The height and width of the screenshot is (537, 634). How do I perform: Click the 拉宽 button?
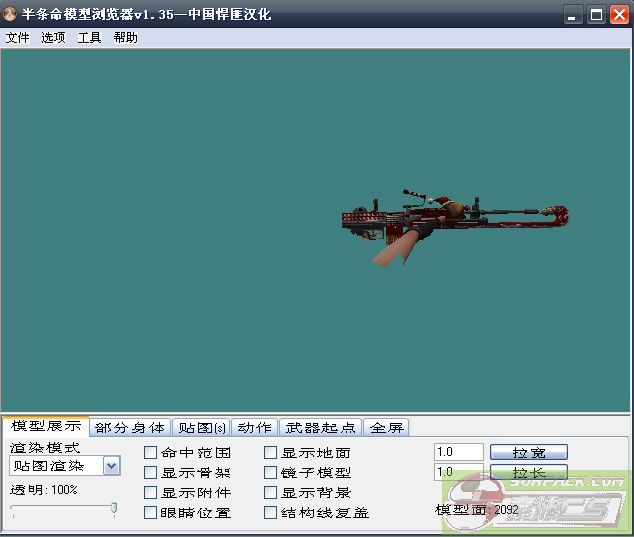(528, 453)
